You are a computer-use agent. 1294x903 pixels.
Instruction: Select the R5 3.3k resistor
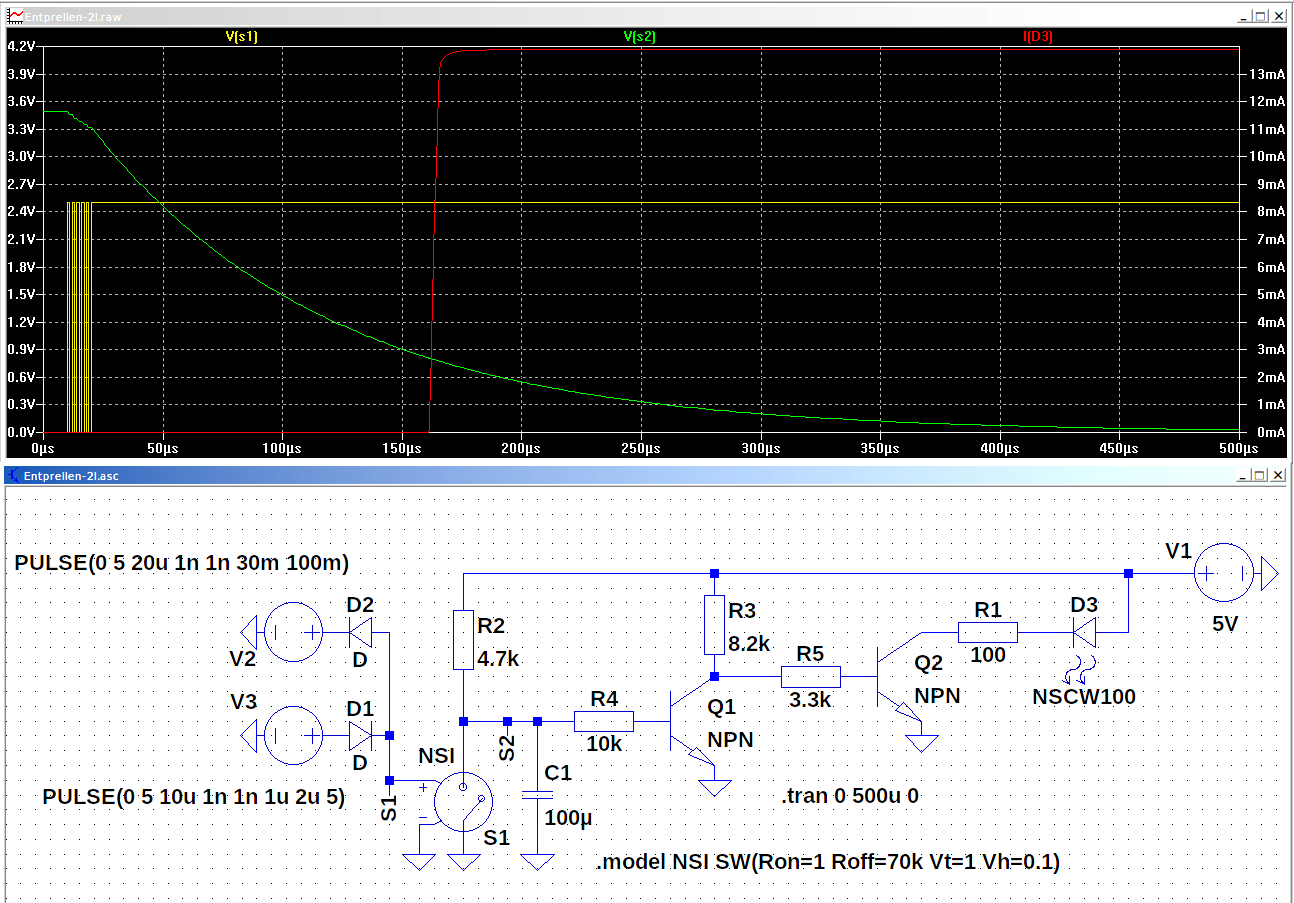point(810,678)
